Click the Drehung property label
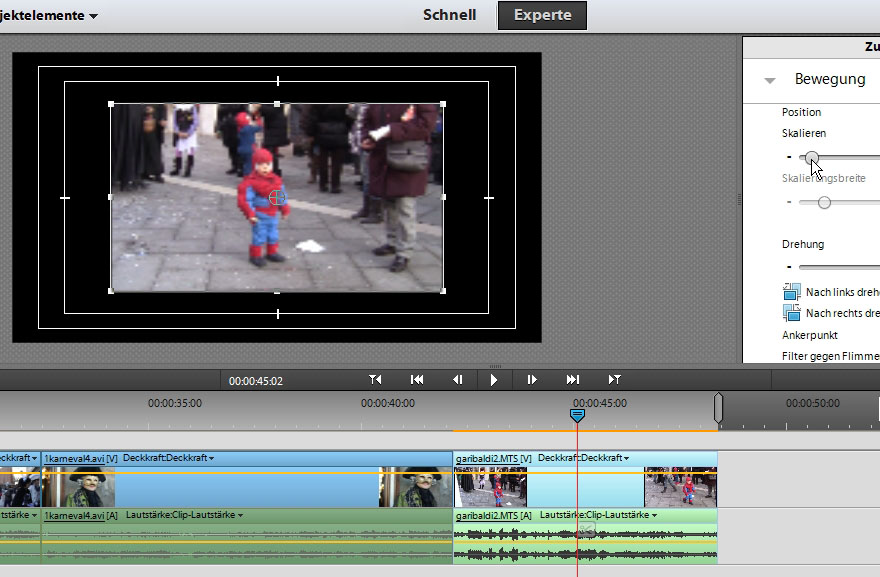The image size is (880, 577). [803, 244]
